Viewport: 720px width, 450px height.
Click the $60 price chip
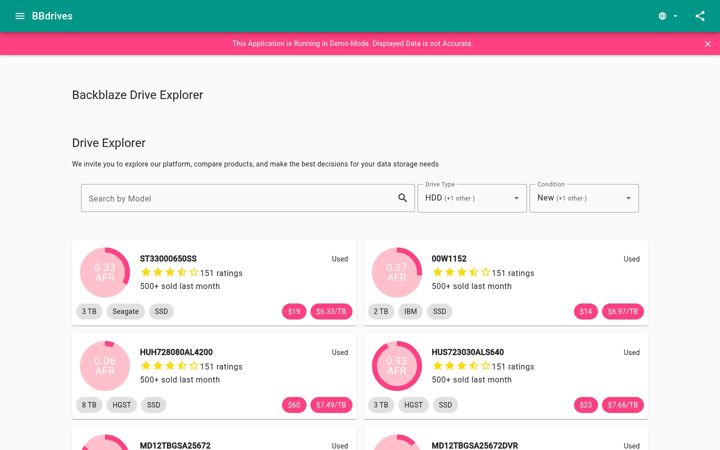[294, 405]
